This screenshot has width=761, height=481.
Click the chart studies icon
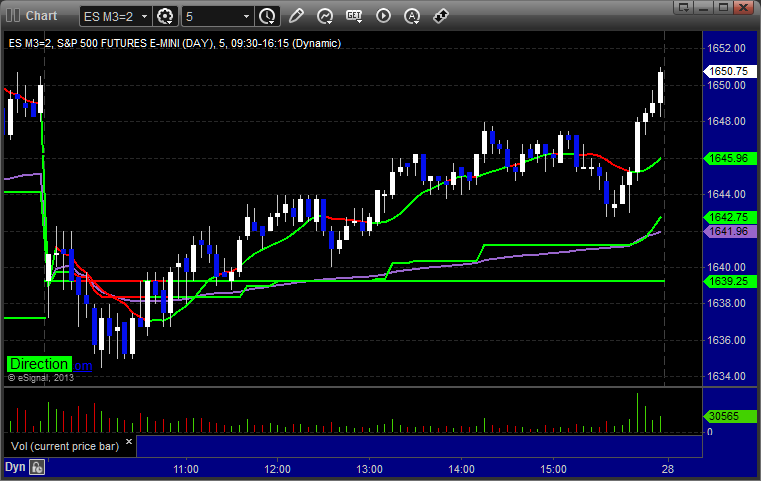pyautogui.click(x=325, y=16)
